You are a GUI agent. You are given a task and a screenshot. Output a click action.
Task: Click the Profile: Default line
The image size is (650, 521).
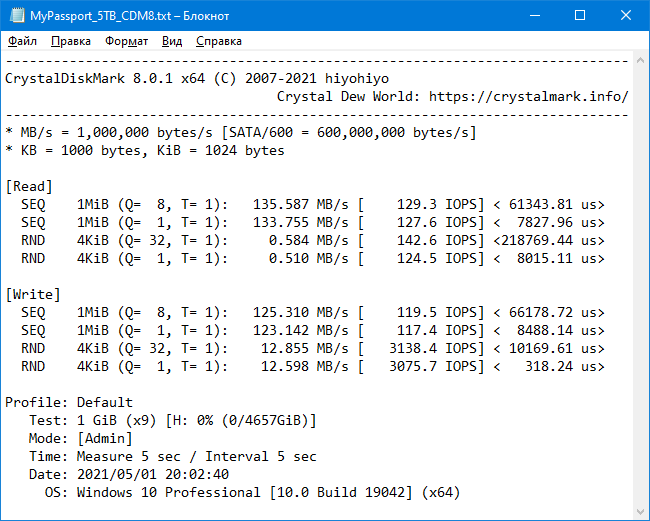click(x=69, y=402)
